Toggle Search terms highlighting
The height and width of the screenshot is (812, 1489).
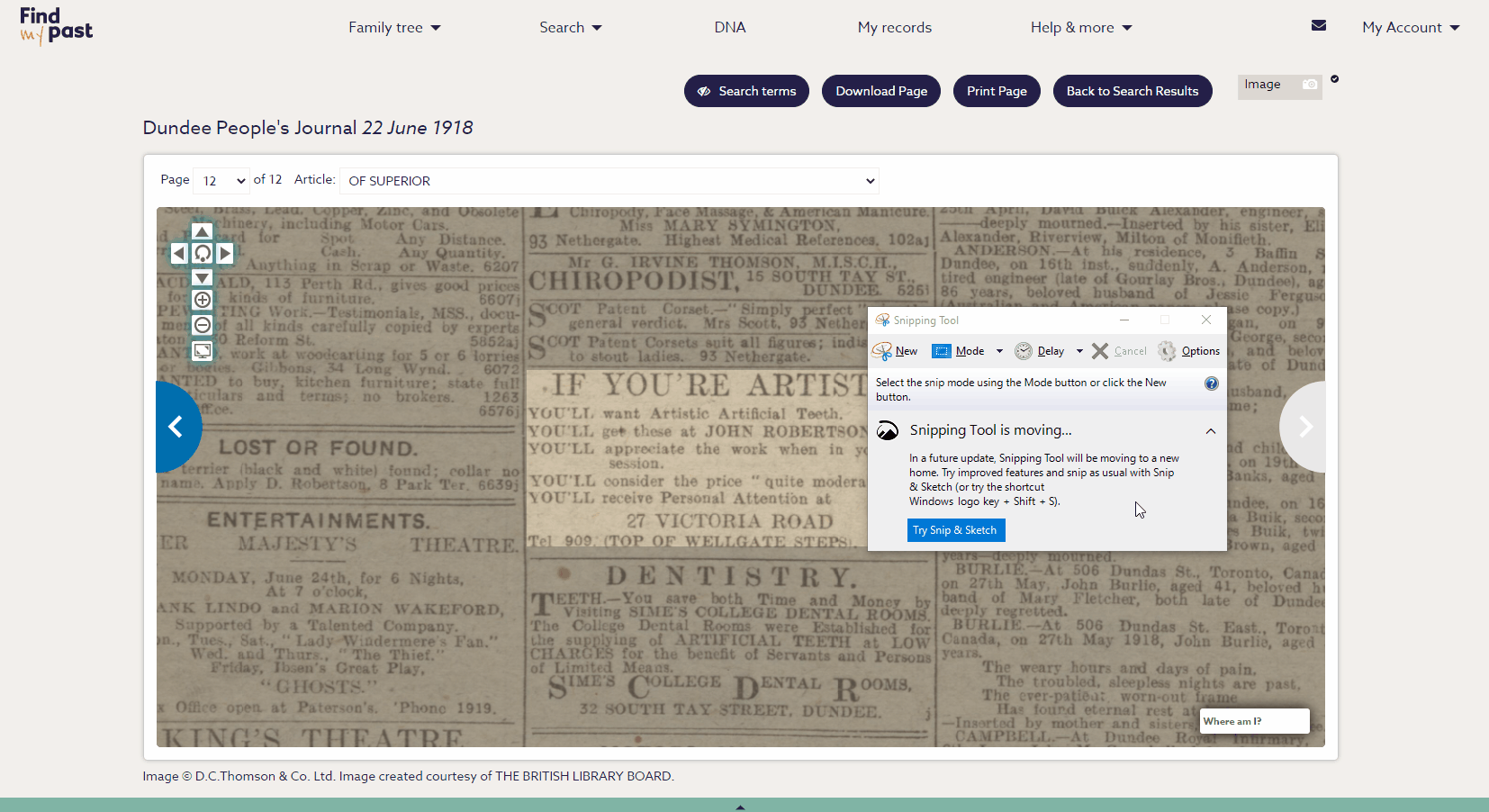pos(746,91)
